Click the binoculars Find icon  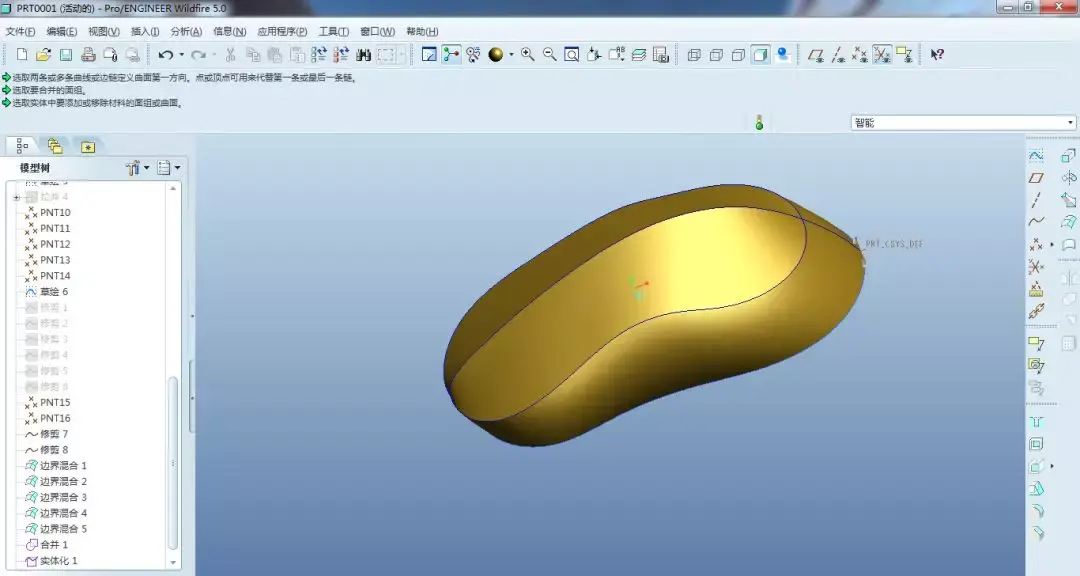[364, 54]
